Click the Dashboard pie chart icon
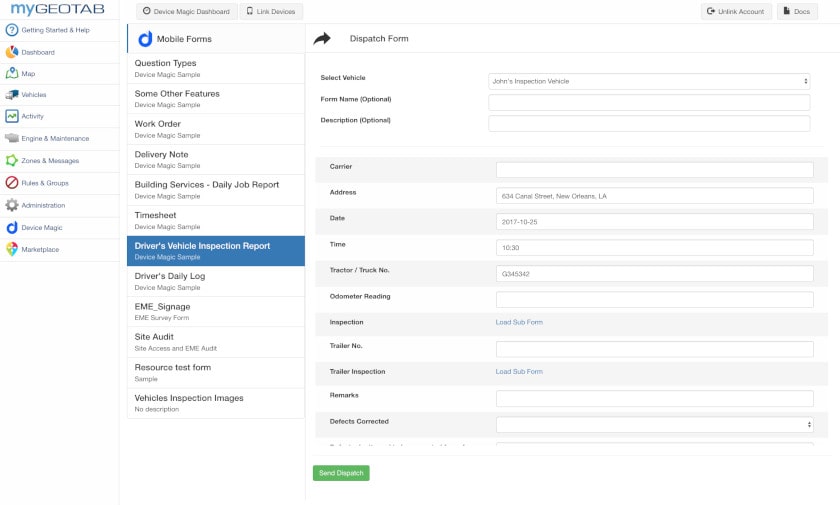 pos(12,52)
